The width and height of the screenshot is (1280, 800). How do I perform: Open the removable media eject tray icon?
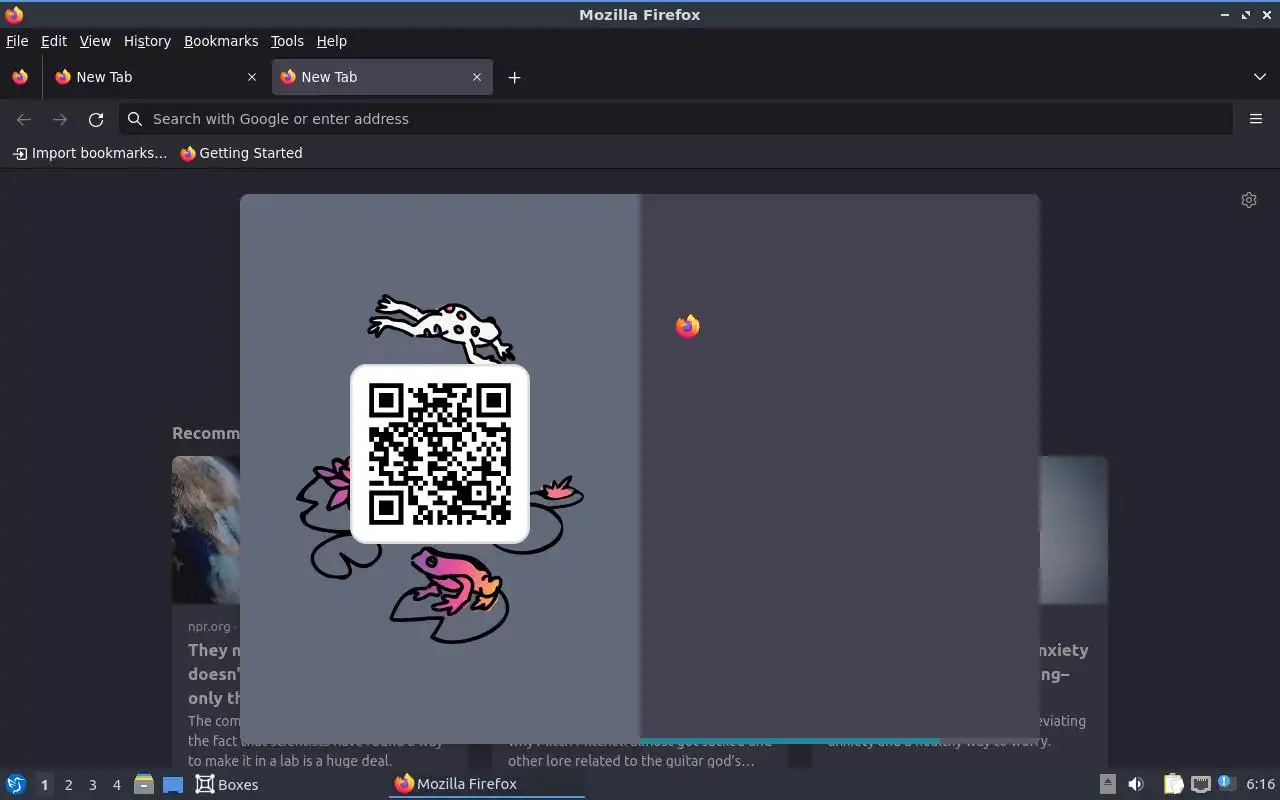pos(1108,784)
